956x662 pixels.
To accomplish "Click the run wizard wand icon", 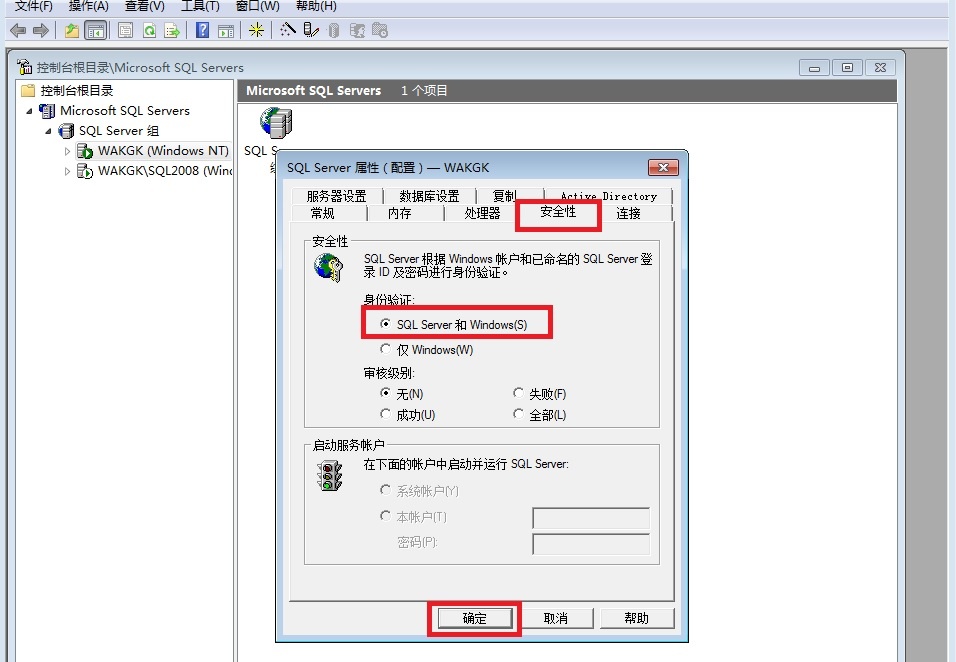I will point(288,30).
